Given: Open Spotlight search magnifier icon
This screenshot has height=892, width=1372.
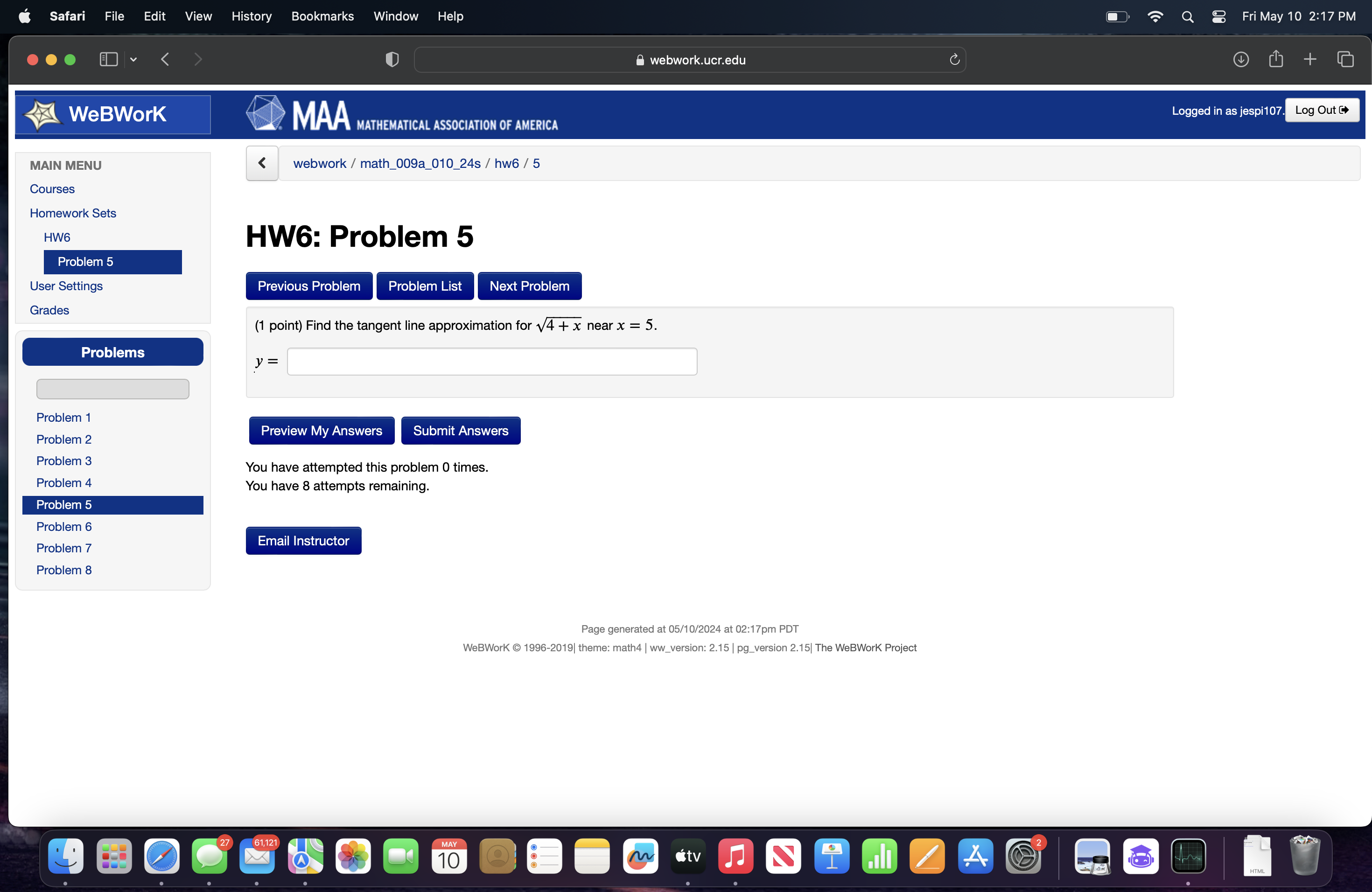Looking at the screenshot, I should 1187,16.
